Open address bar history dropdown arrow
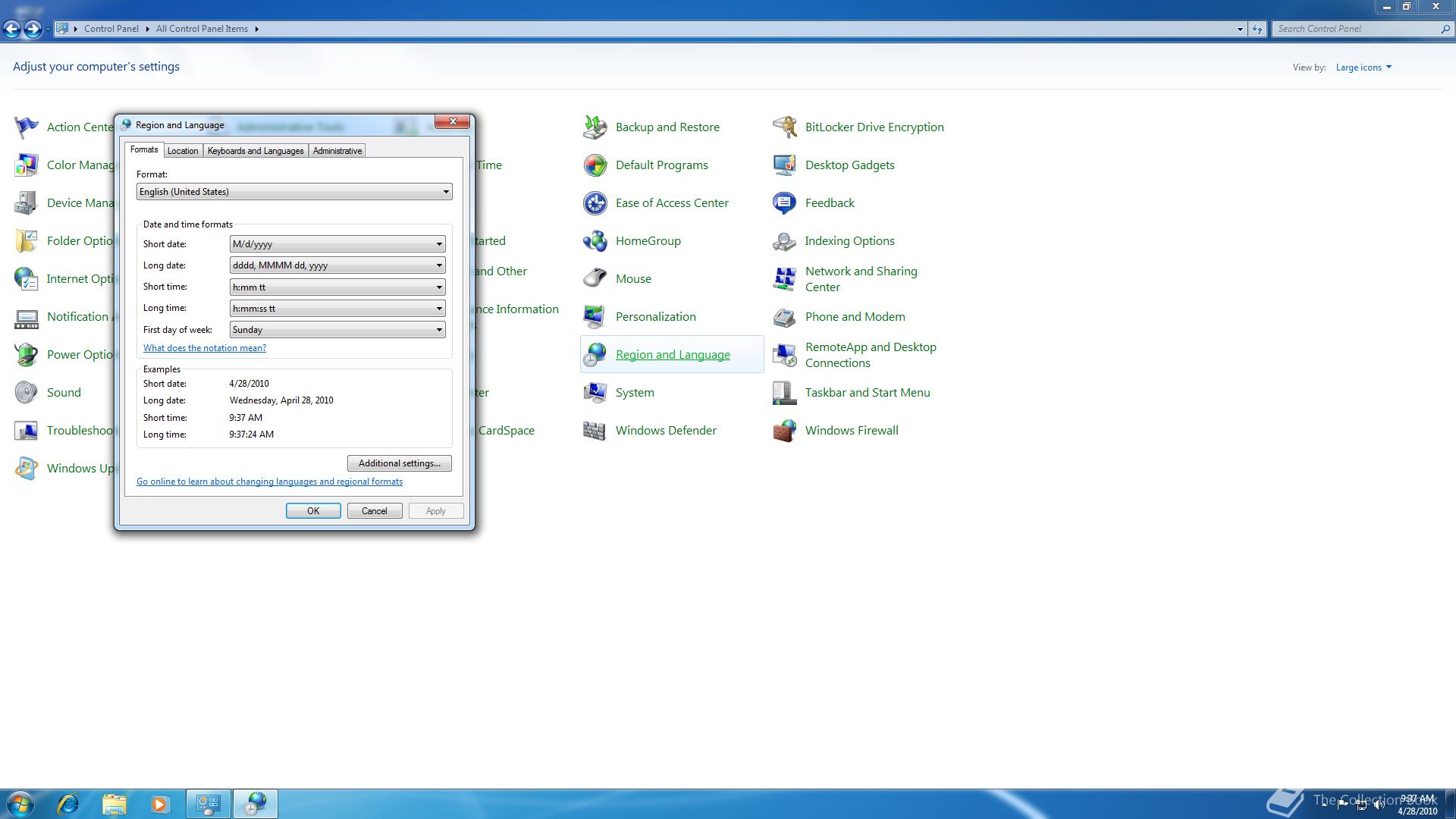 (1240, 29)
